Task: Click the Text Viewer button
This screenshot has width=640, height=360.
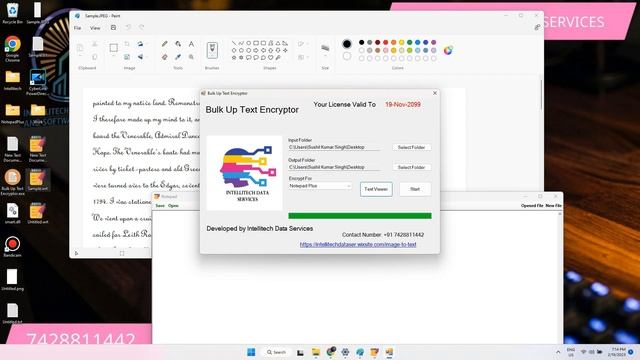Action: point(376,189)
